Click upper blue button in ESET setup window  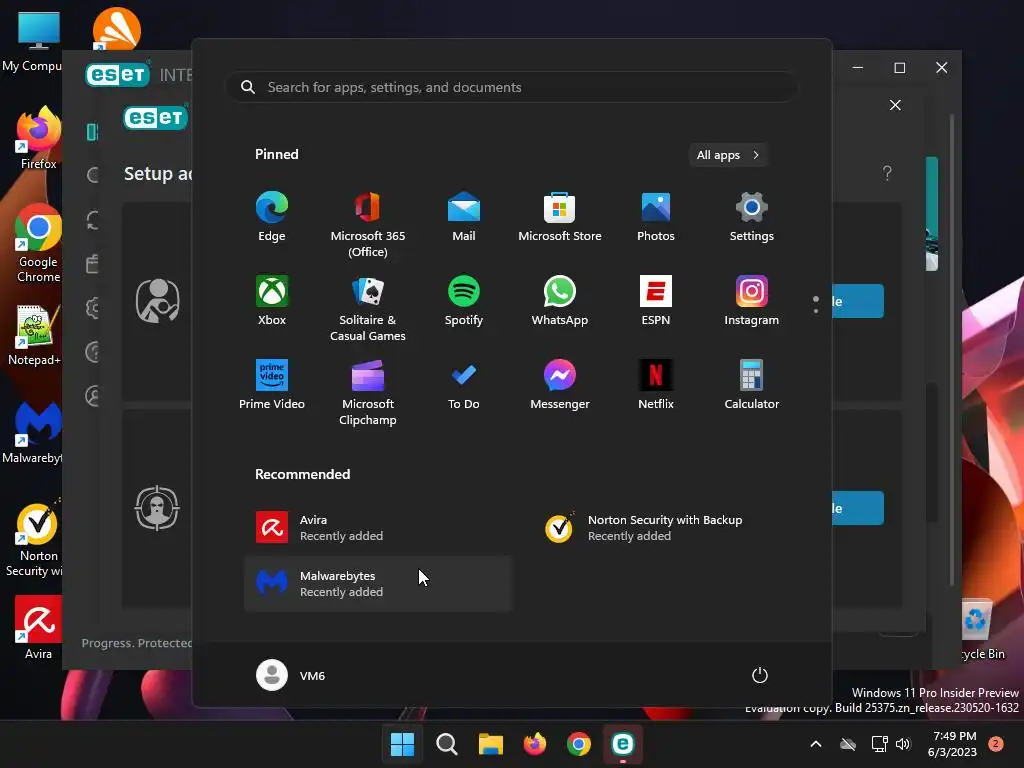(857, 301)
